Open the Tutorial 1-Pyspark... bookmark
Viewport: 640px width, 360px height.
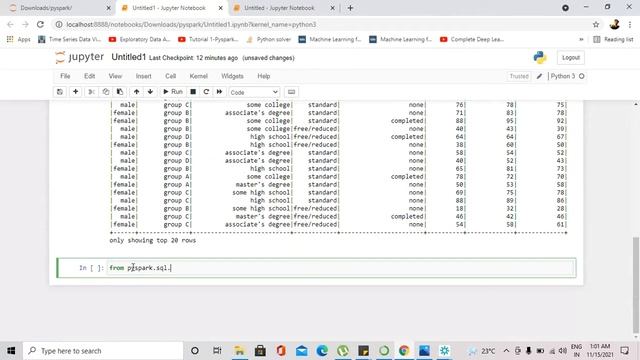pyautogui.click(x=208, y=39)
